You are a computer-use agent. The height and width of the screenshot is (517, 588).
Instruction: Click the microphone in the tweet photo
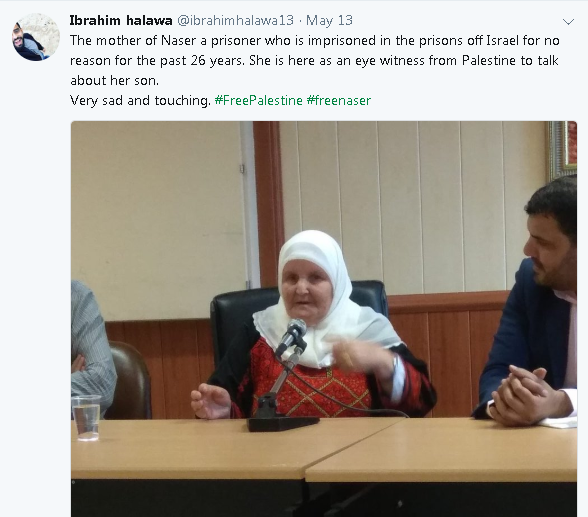click(291, 336)
